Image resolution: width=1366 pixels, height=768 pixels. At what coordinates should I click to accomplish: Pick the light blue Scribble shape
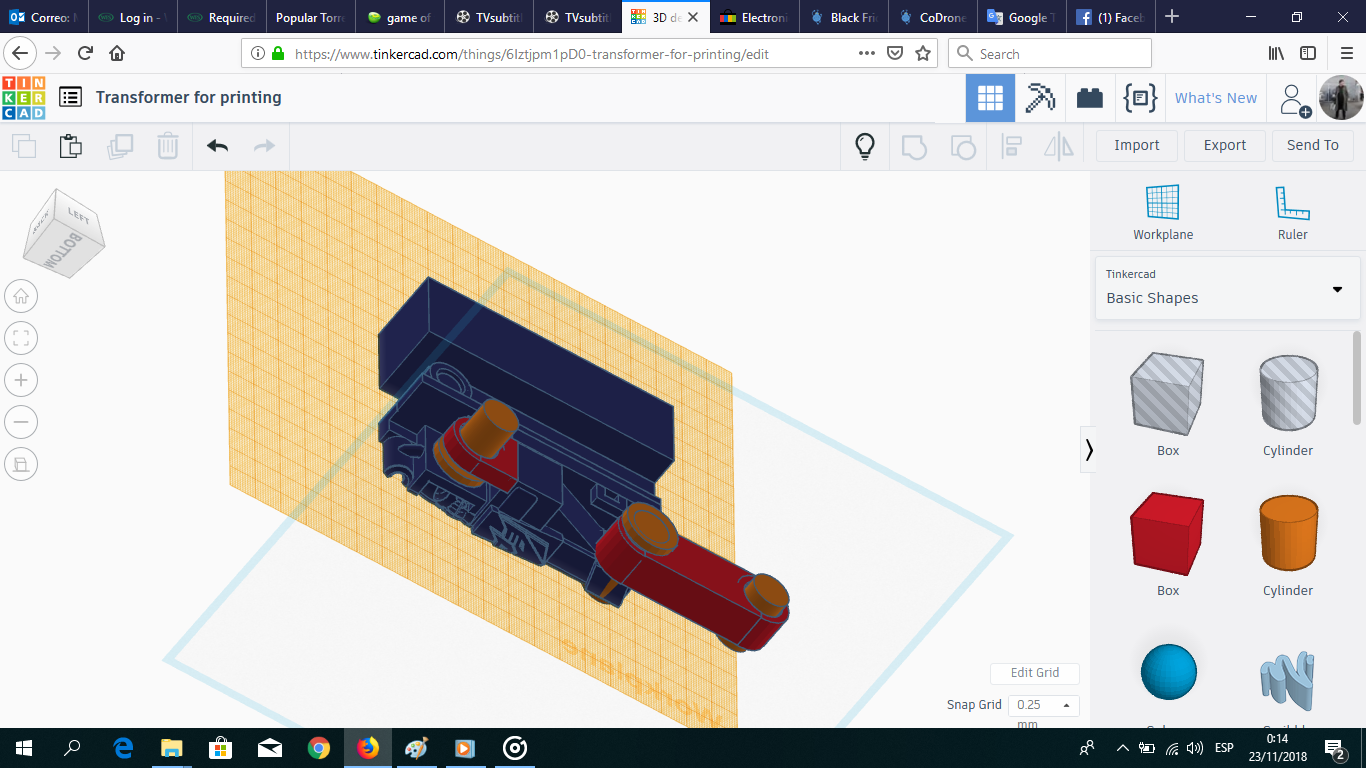point(1288,680)
